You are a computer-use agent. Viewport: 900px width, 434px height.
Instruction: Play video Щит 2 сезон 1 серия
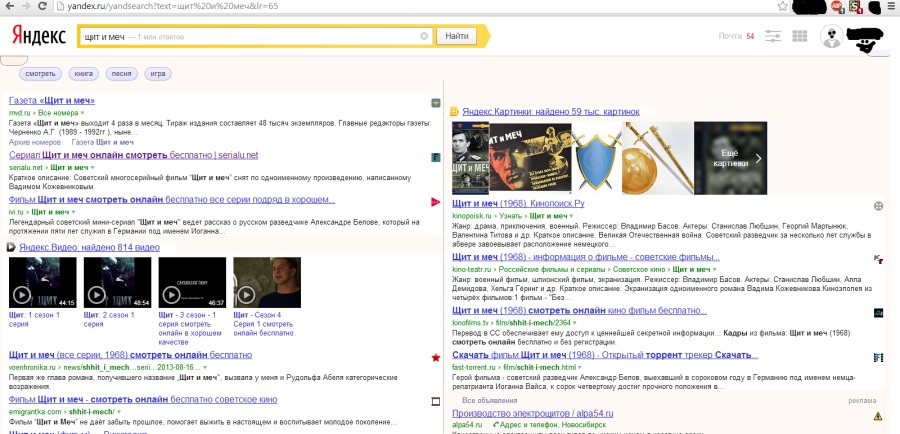(118, 282)
